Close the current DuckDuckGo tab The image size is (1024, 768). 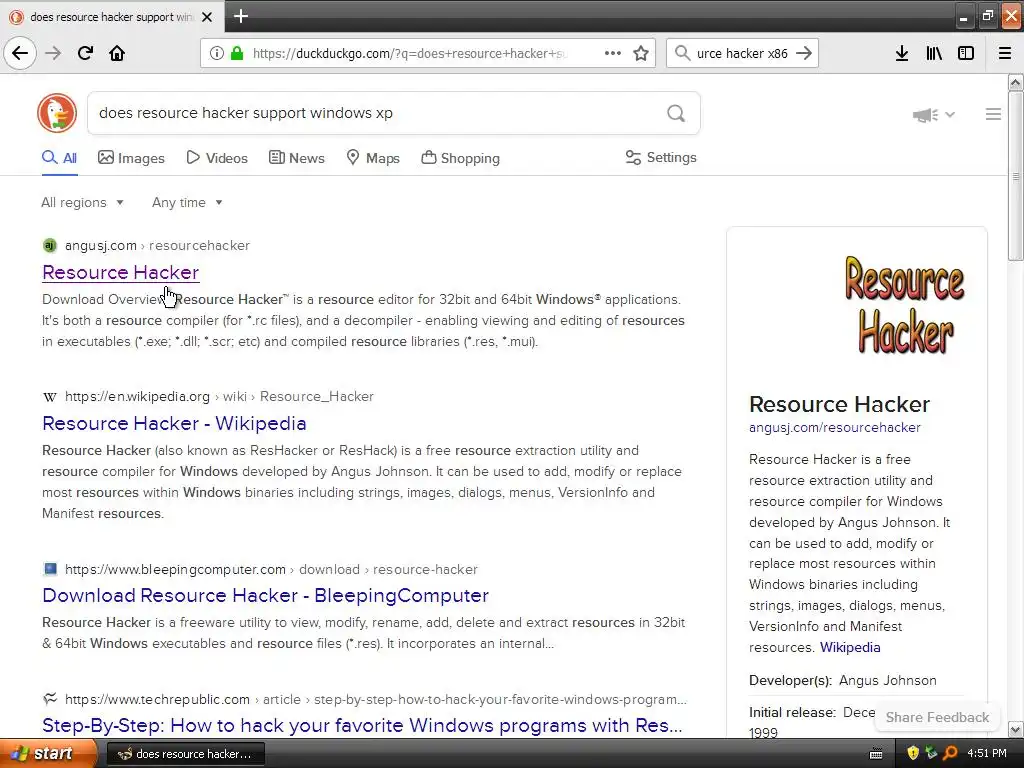coord(207,17)
